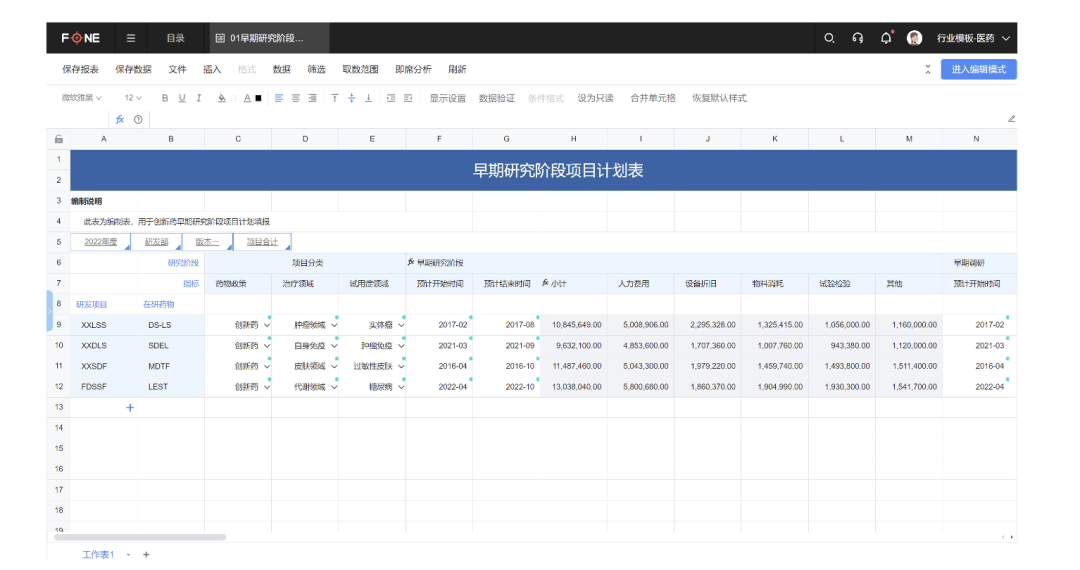Click the user avatar picture
This screenshot has height=570, width=1080.
coord(915,38)
